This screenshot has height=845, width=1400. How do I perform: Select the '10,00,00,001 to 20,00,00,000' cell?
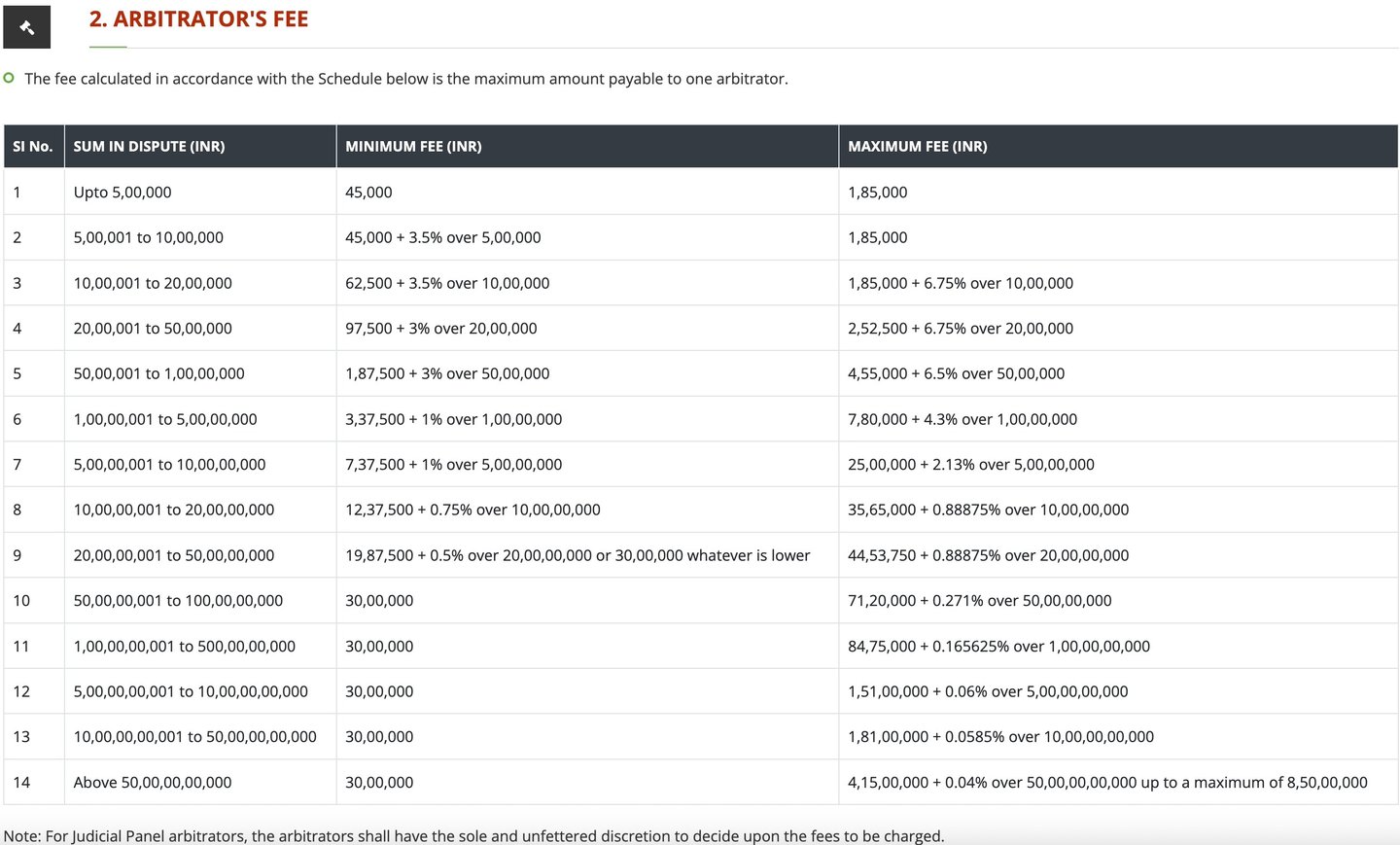tap(200, 510)
